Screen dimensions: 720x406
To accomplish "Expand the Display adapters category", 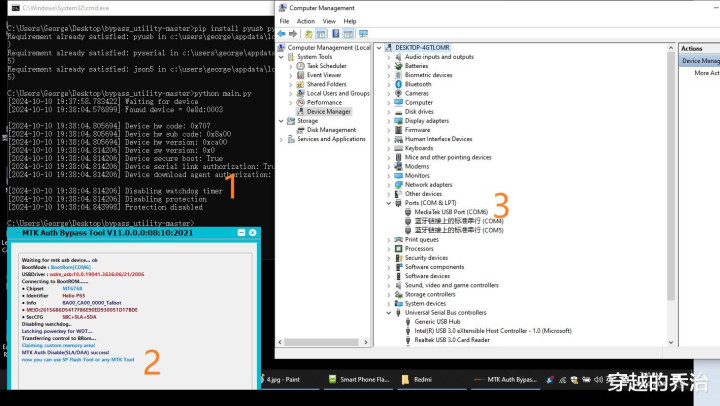I will [x=389, y=121].
